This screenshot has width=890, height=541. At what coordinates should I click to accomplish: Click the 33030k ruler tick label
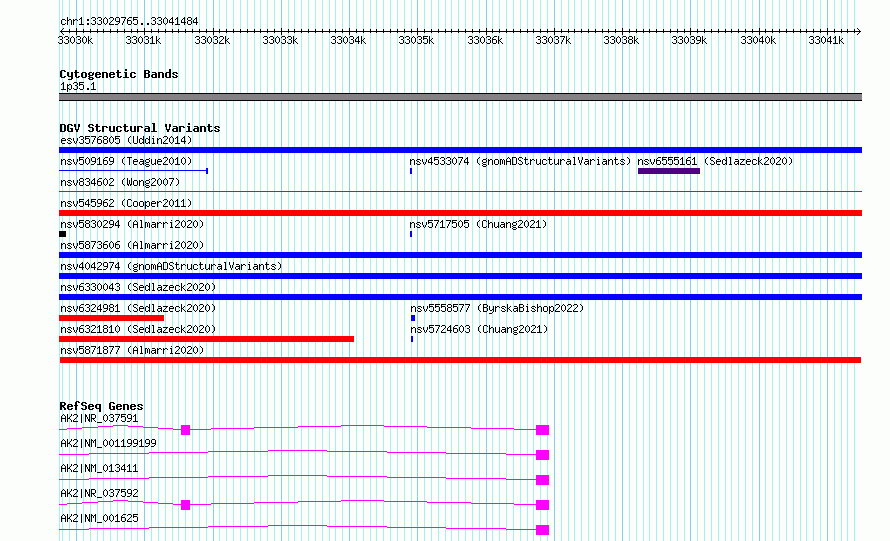(x=75, y=40)
